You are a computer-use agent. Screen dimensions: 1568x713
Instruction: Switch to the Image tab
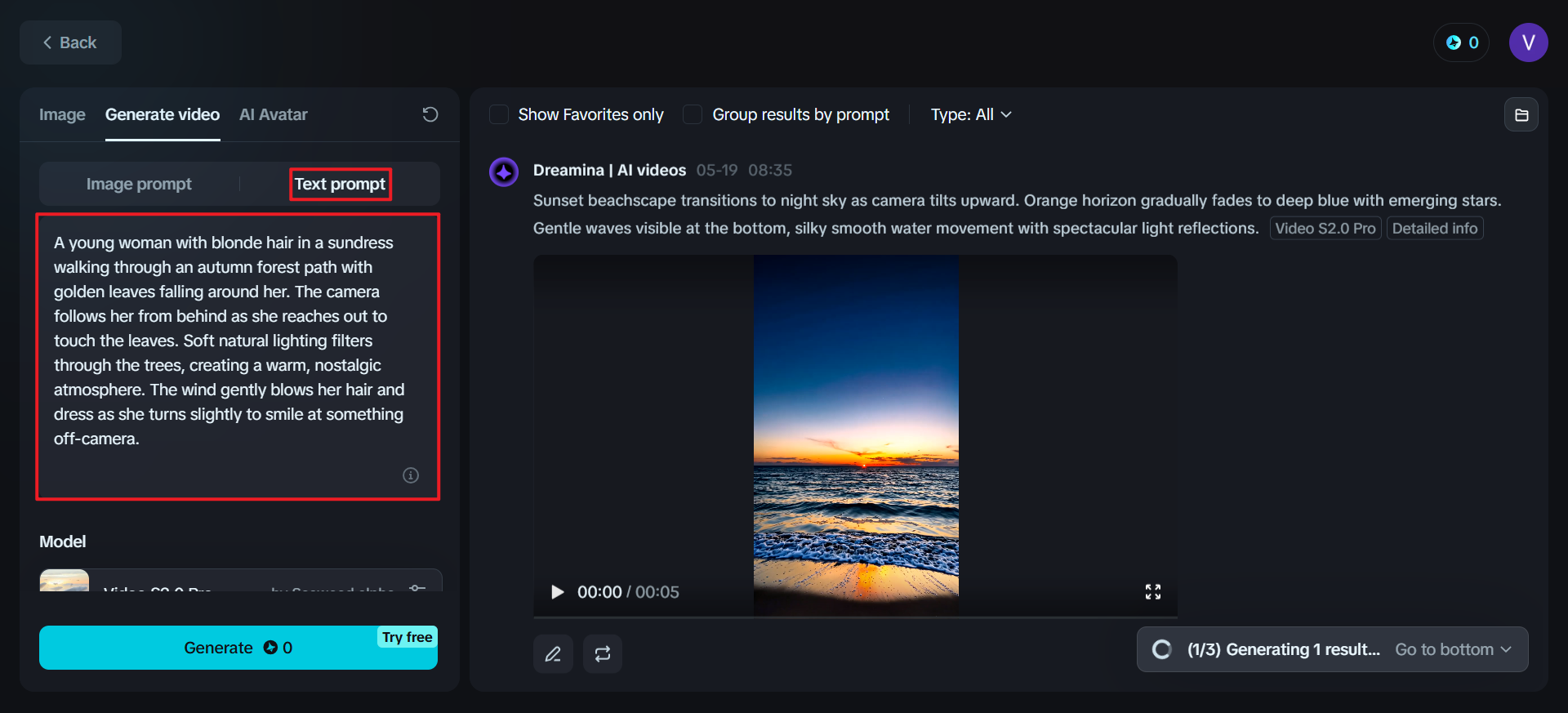(x=62, y=114)
